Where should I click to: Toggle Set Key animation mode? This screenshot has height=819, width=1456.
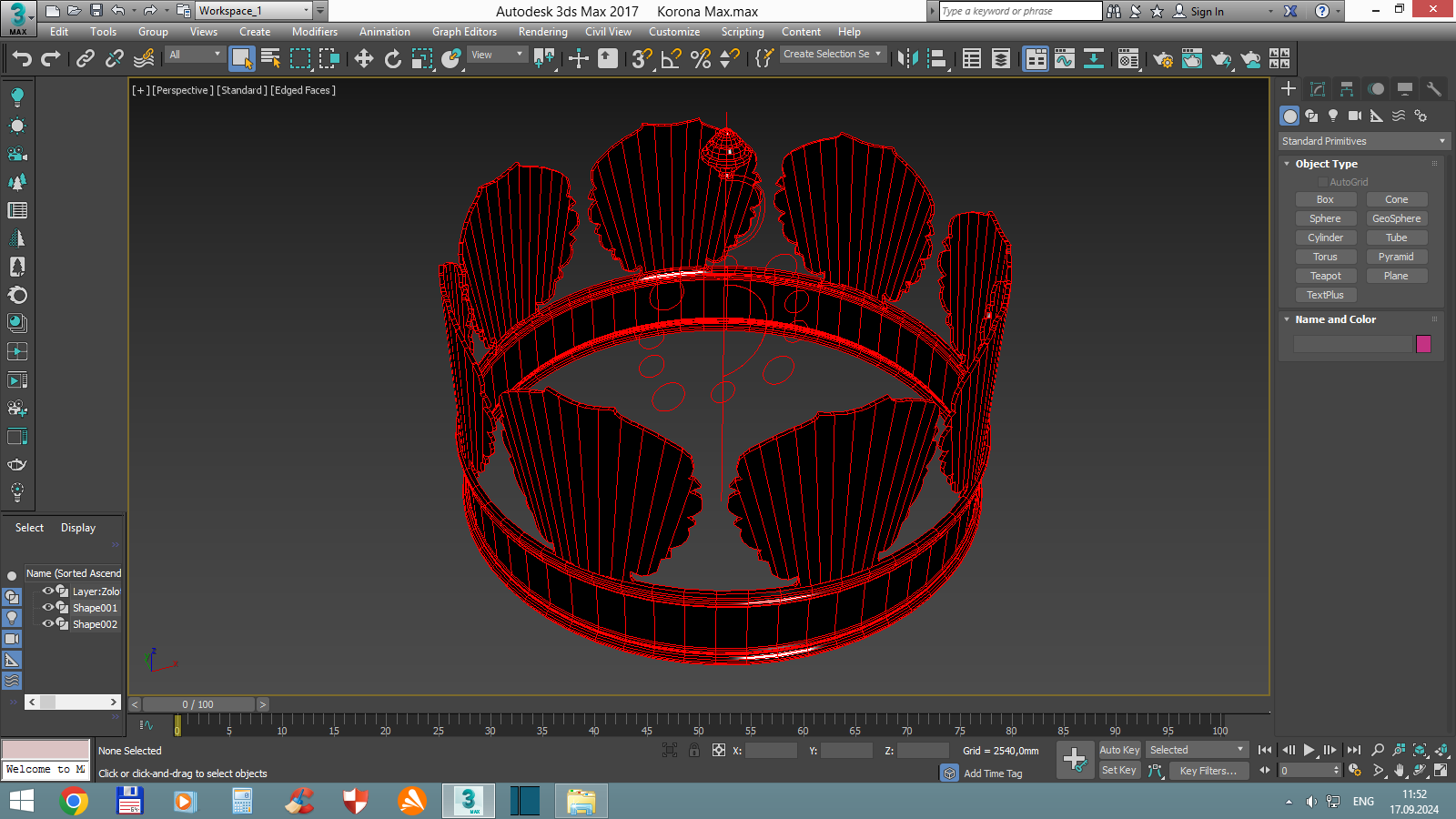[1119, 770]
